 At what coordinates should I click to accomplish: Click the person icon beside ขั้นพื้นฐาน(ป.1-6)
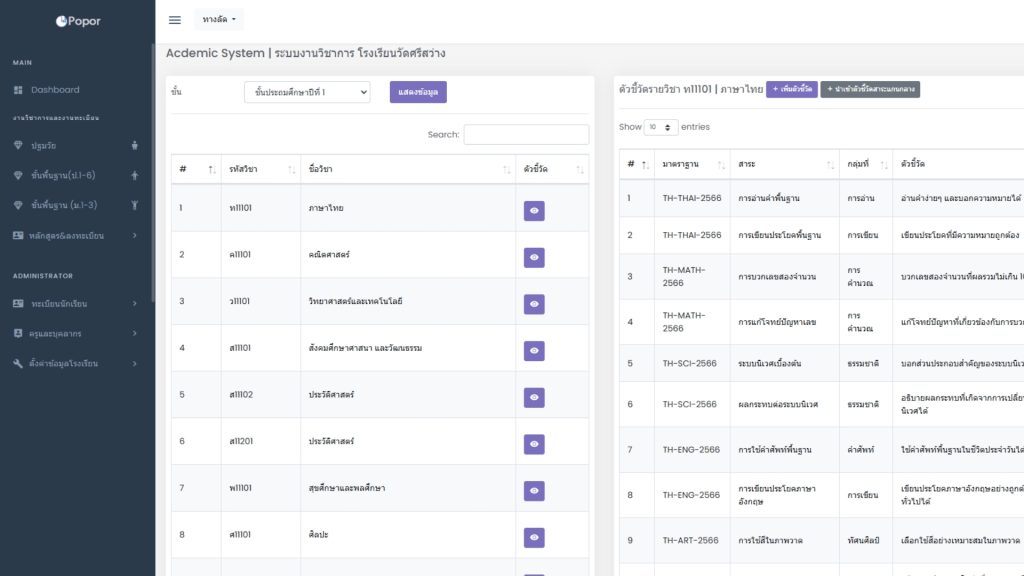coord(135,175)
